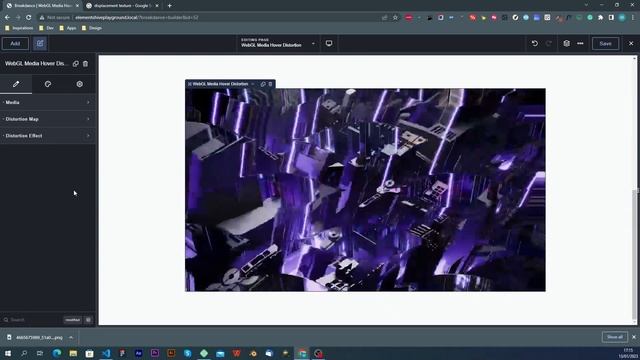Save the page with Save button
The height and width of the screenshot is (360, 640).
(605, 44)
